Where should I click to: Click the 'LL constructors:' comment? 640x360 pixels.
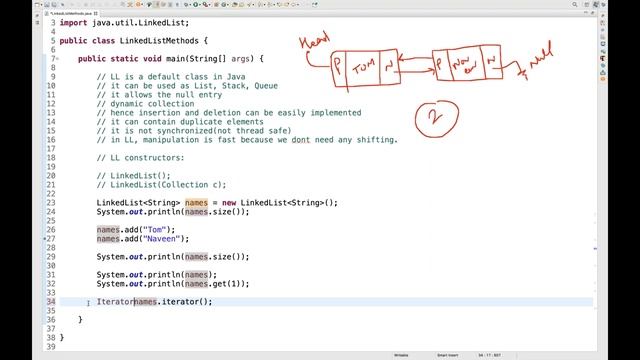coord(141,158)
